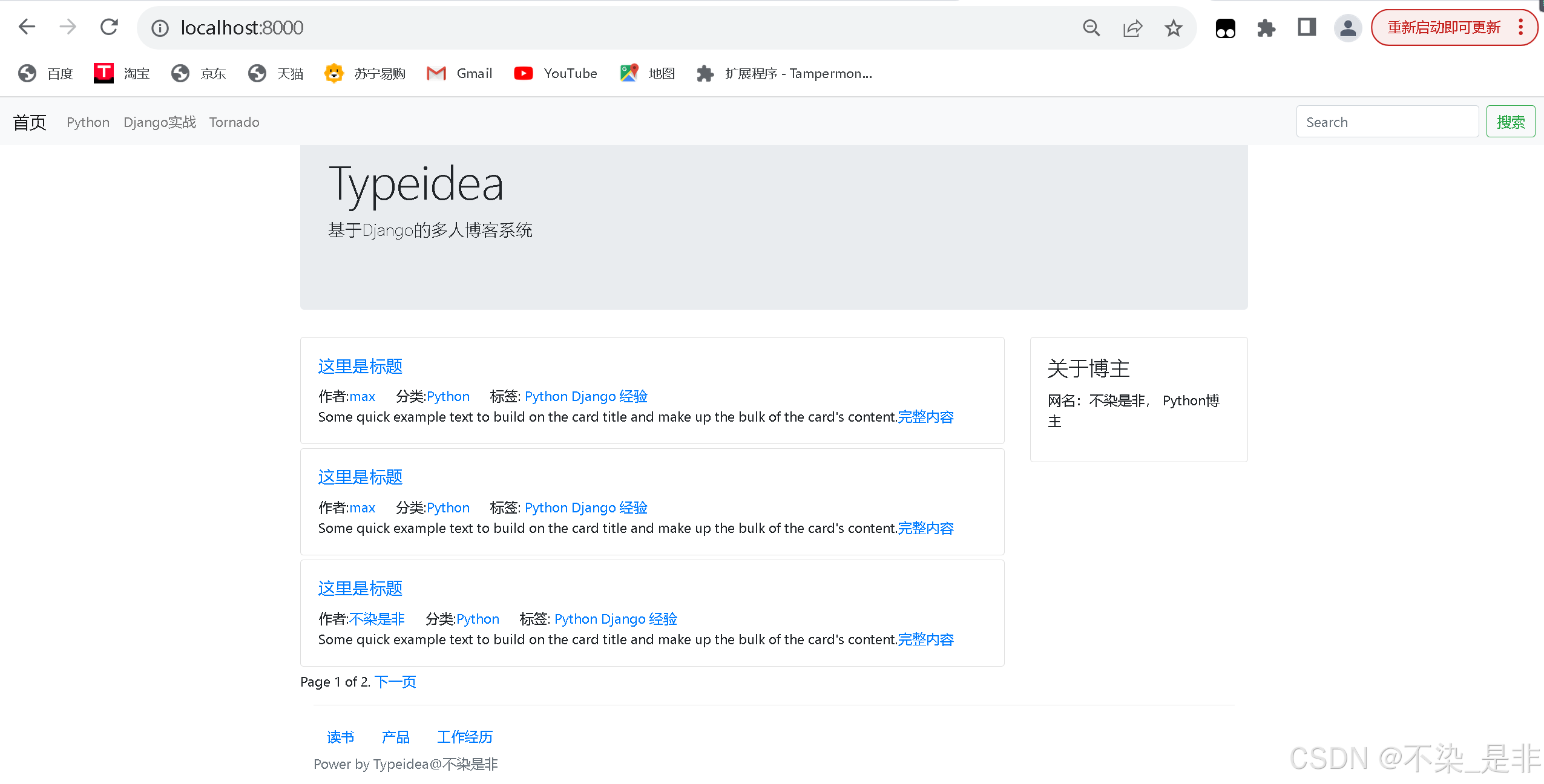Click the Power by Typeidea@不染是非 footer text
This screenshot has width=1544, height=784.
click(406, 764)
